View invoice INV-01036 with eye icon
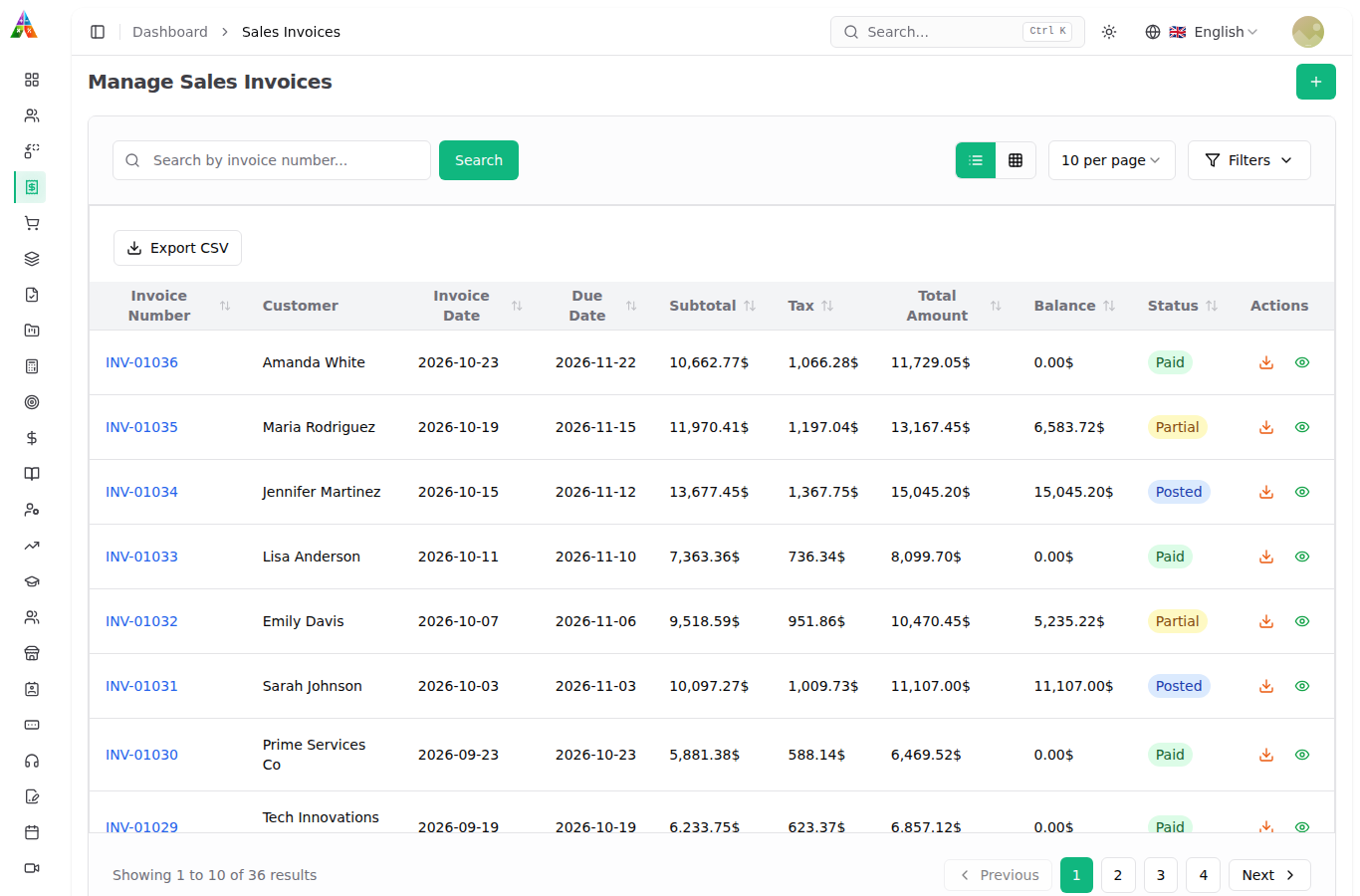The image size is (1360, 896). [x=1302, y=362]
